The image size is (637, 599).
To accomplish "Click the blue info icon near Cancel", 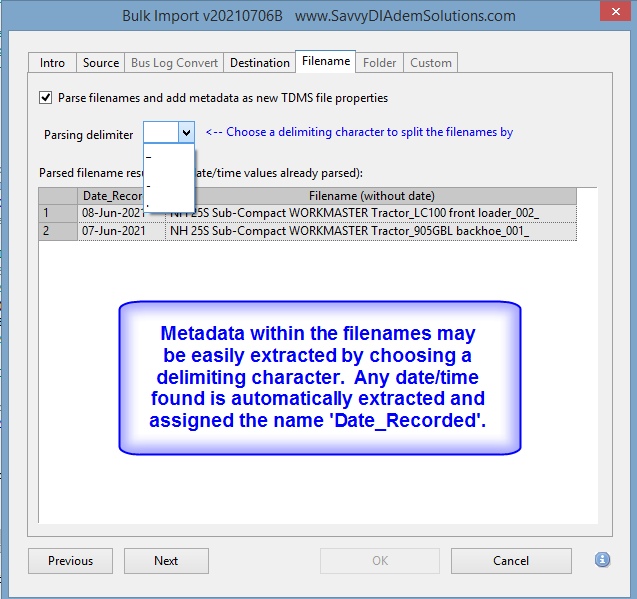I will (x=602, y=560).
